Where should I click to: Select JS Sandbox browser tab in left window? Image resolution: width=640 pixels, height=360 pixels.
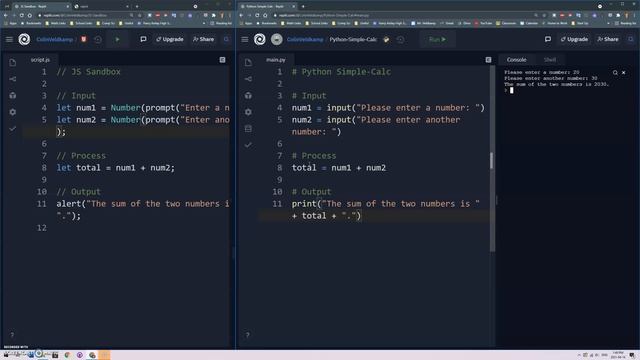click(x=41, y=7)
